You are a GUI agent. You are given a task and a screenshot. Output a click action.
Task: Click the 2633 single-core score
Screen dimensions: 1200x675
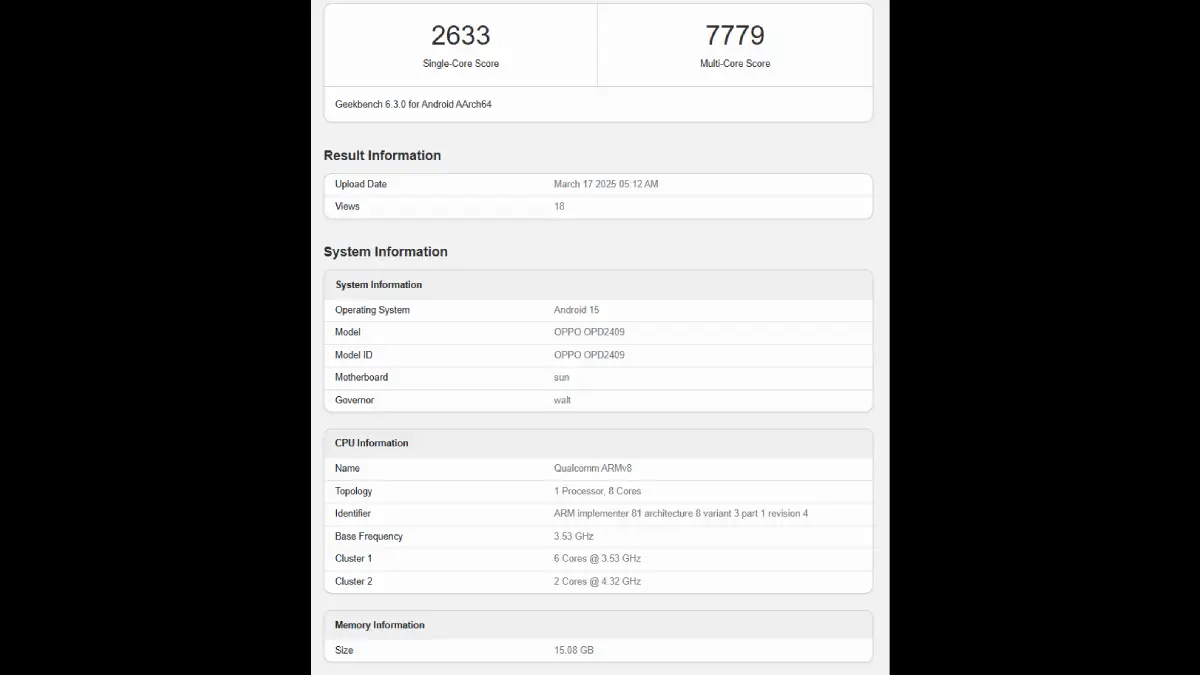coord(460,36)
